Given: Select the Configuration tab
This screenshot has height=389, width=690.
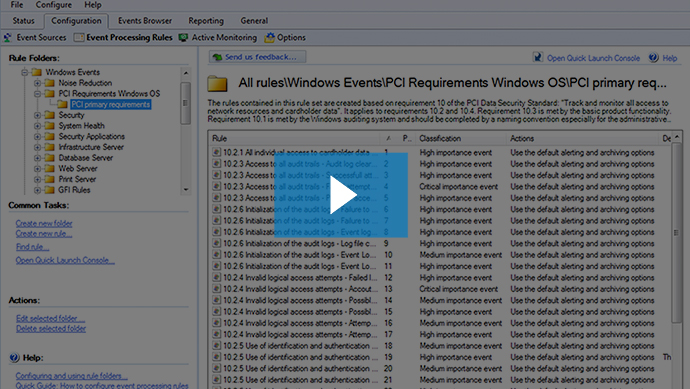Looking at the screenshot, I should (76, 21).
